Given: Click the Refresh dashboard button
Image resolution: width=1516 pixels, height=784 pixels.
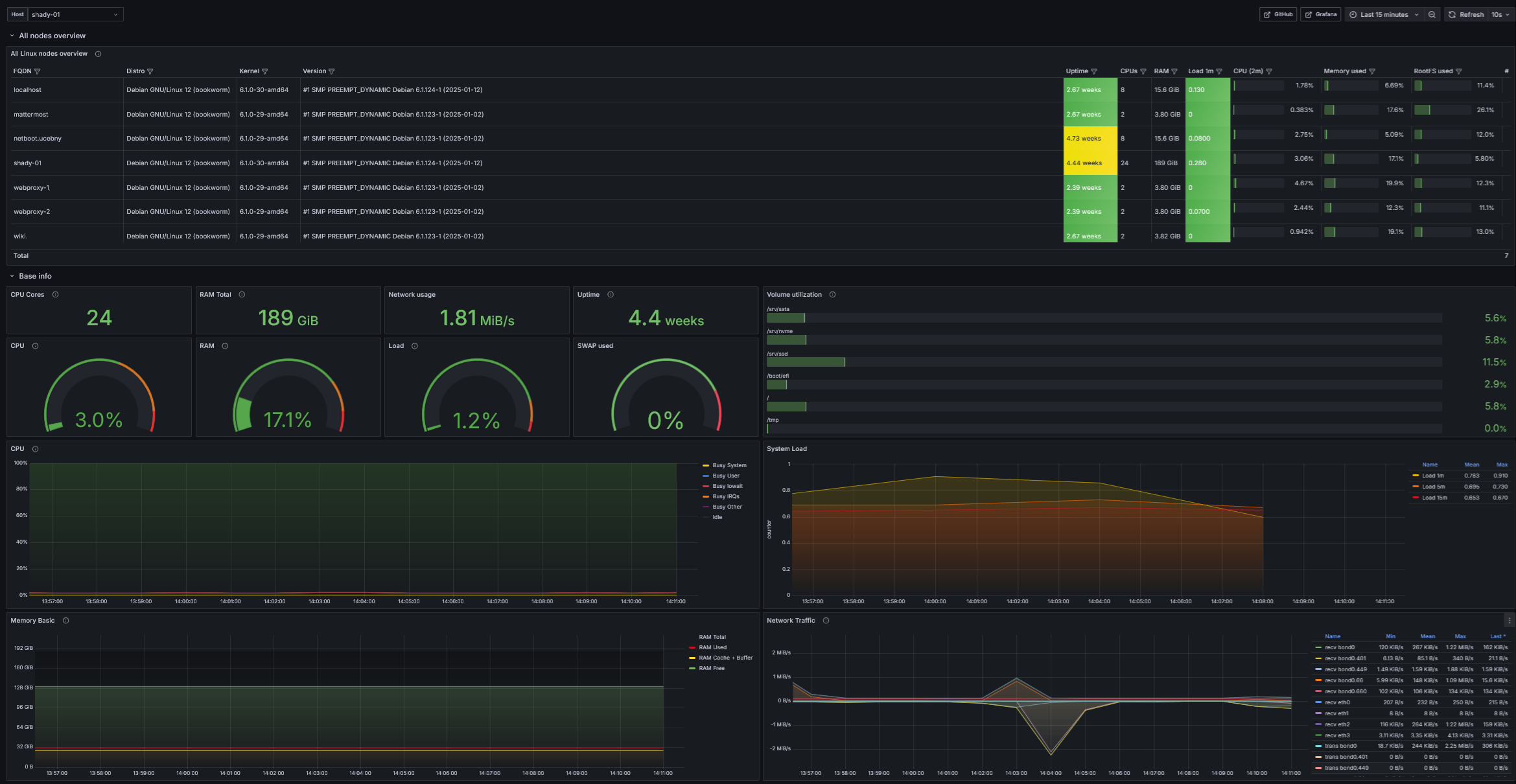Looking at the screenshot, I should click(1466, 14).
